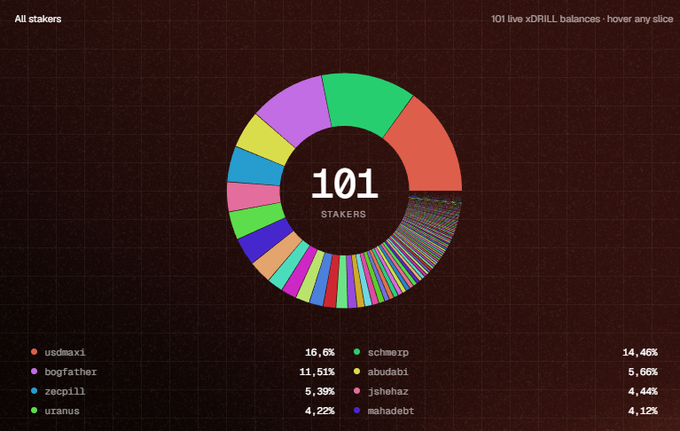Click the green schmerp legend dot
This screenshot has height=431, width=680.
[357, 352]
